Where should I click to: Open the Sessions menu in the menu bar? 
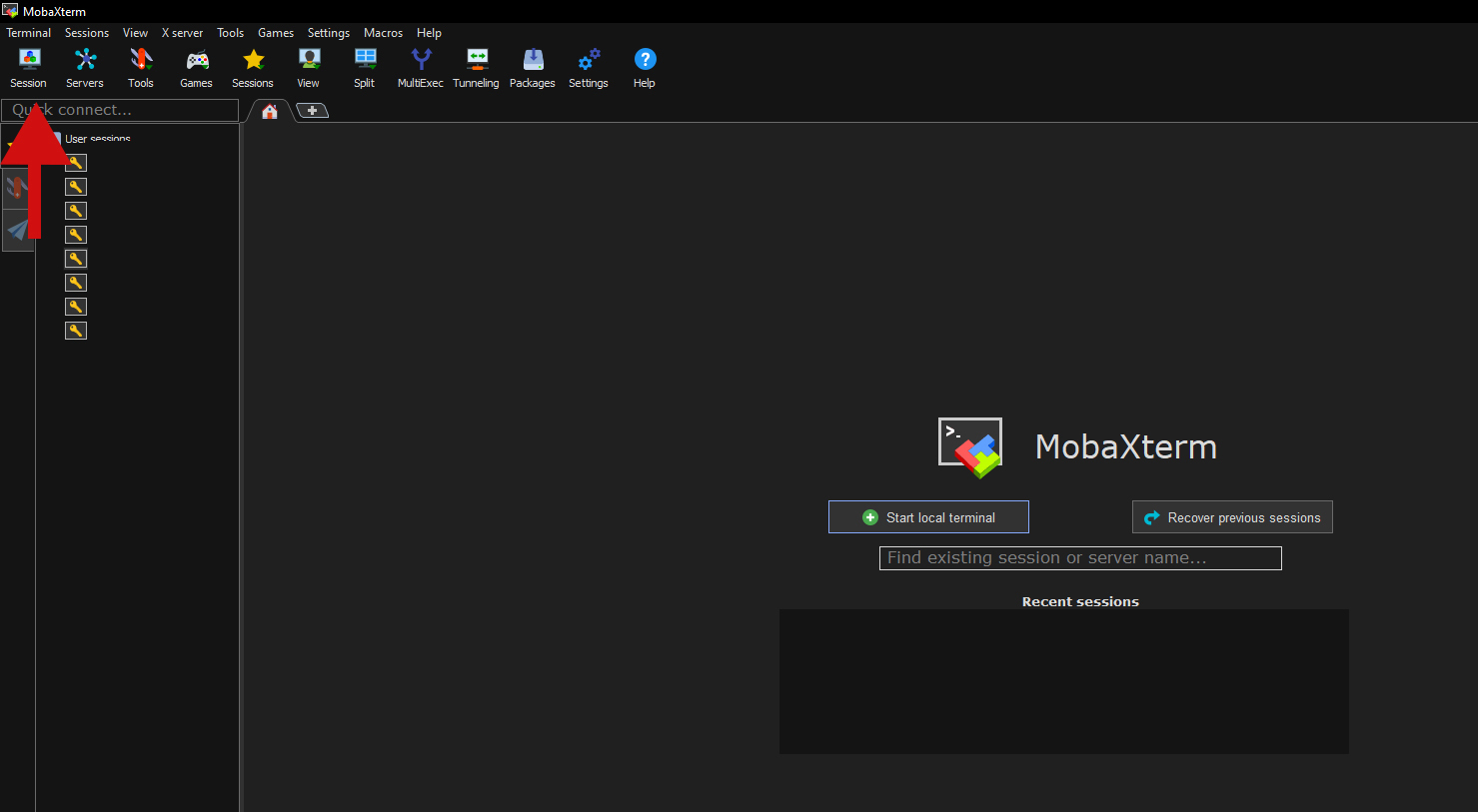click(x=87, y=33)
